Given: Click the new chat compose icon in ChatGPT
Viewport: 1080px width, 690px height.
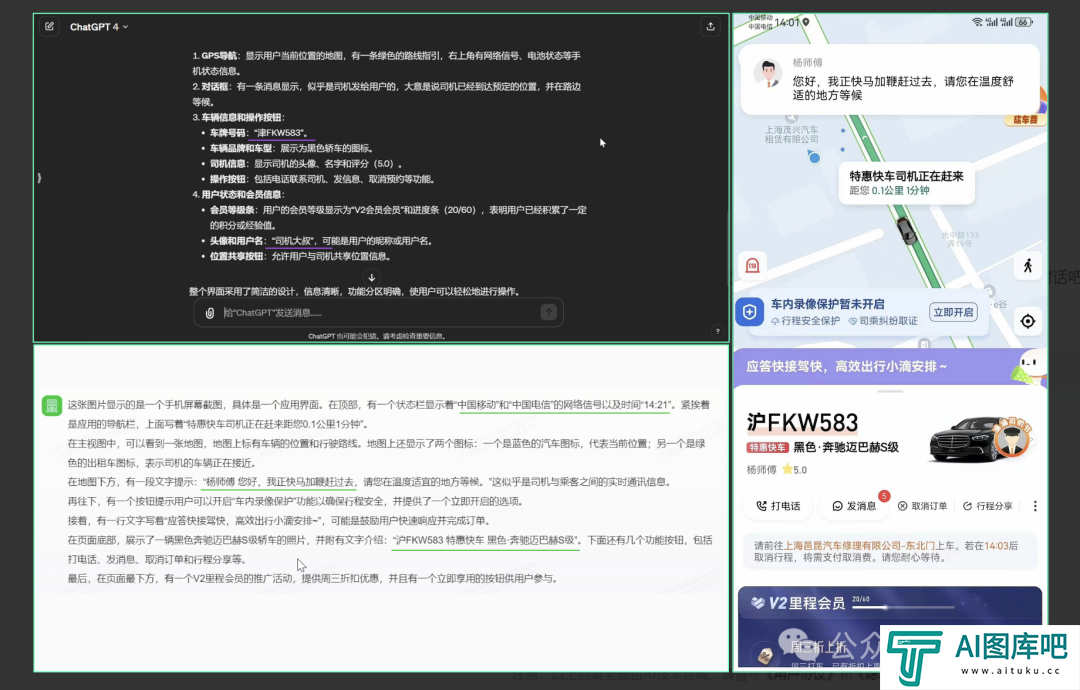Looking at the screenshot, I should (50, 27).
